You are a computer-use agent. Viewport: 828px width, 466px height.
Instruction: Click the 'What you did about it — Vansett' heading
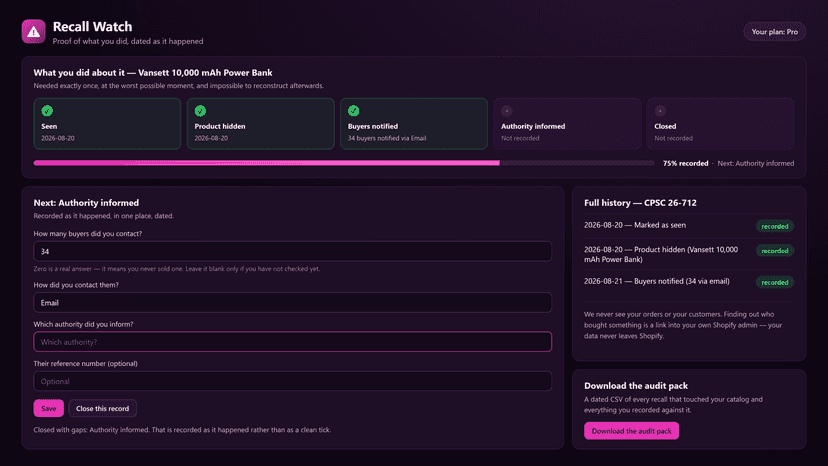click(153, 73)
